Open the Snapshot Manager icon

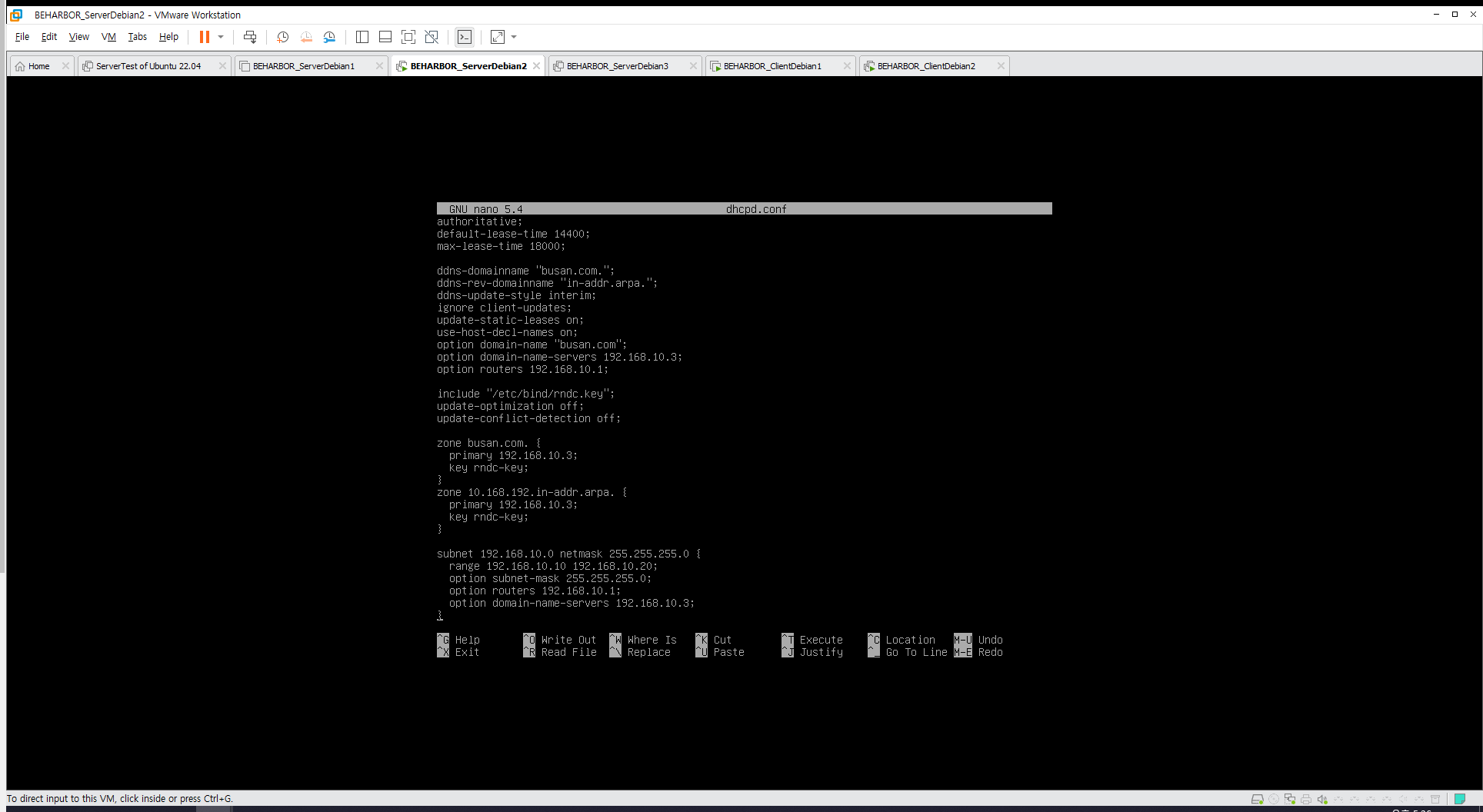coord(329,37)
